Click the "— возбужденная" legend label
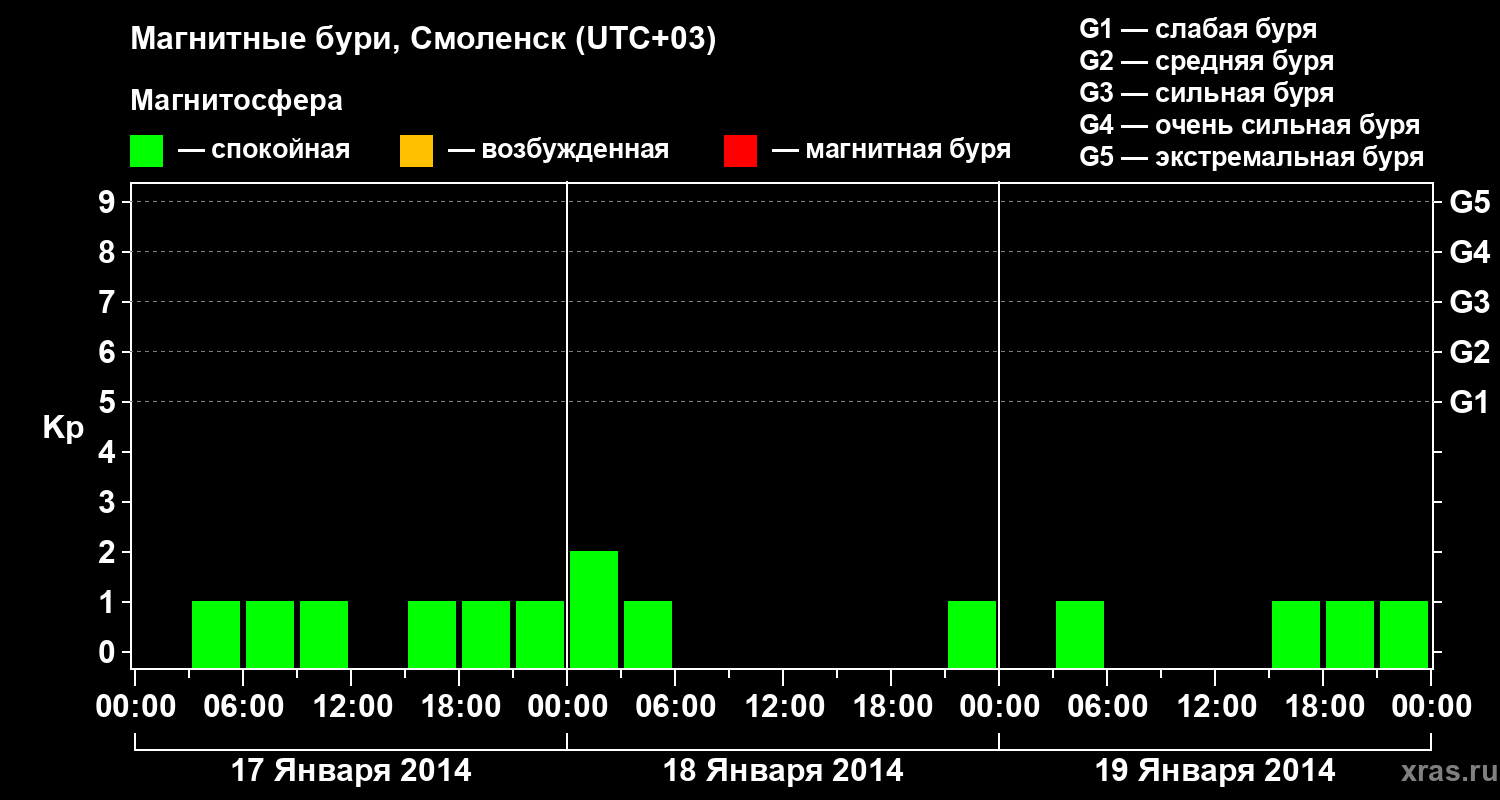 tap(558, 151)
